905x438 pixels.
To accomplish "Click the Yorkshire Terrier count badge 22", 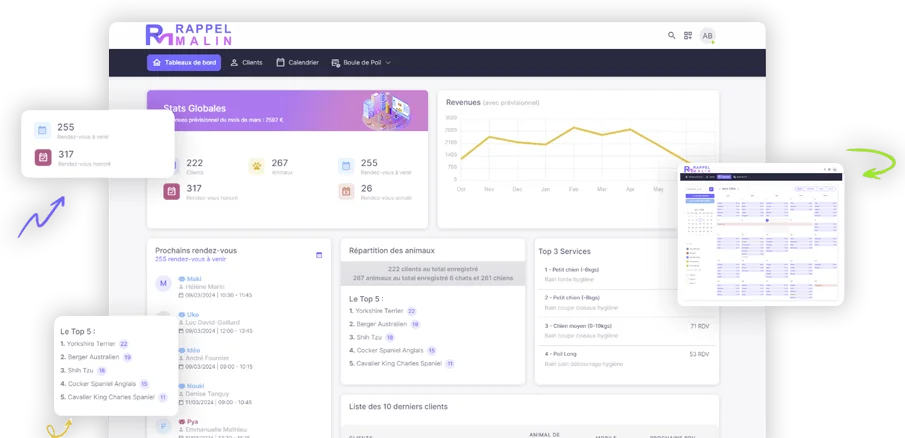I will tap(411, 311).
